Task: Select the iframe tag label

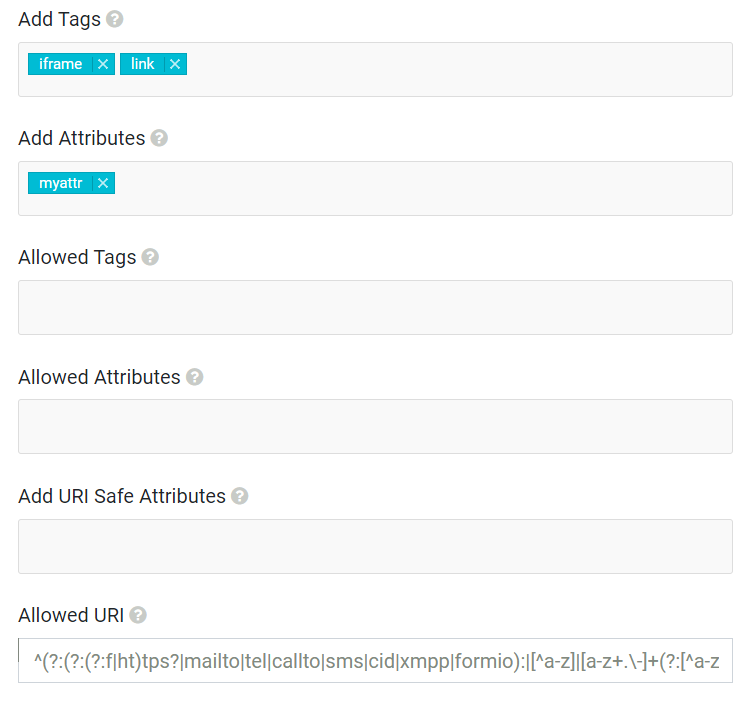Action: pos(61,64)
